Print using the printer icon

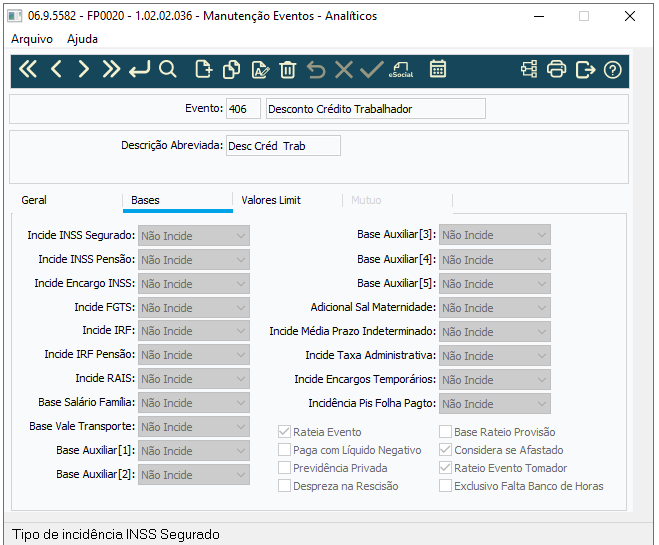pos(556,69)
